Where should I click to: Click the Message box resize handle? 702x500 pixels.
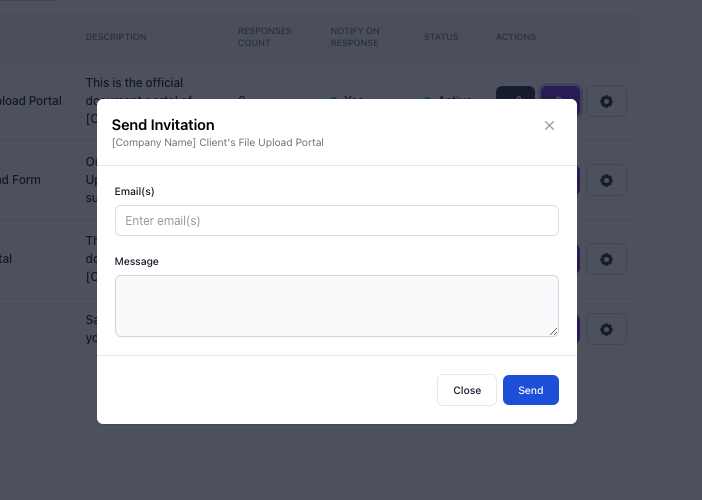[x=553, y=331]
